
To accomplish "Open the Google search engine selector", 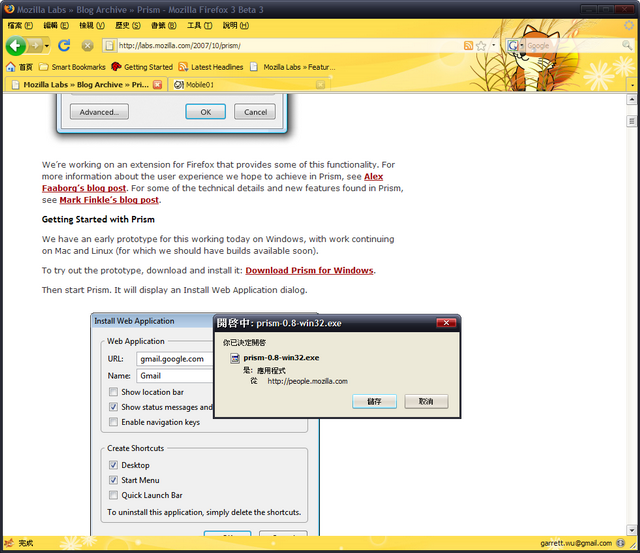I will [515, 45].
